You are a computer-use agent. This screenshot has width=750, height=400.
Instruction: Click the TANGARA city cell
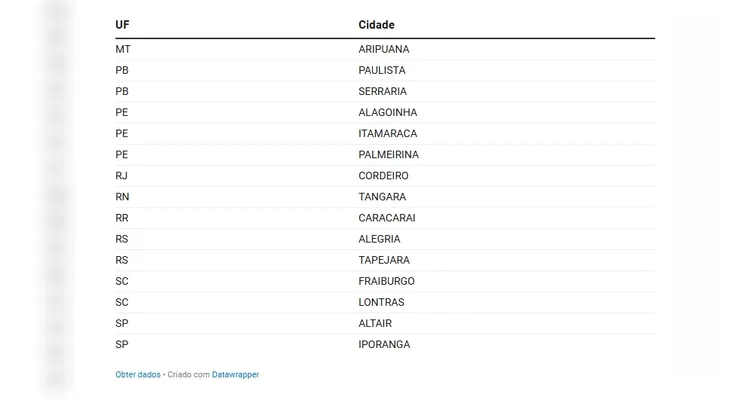382,197
